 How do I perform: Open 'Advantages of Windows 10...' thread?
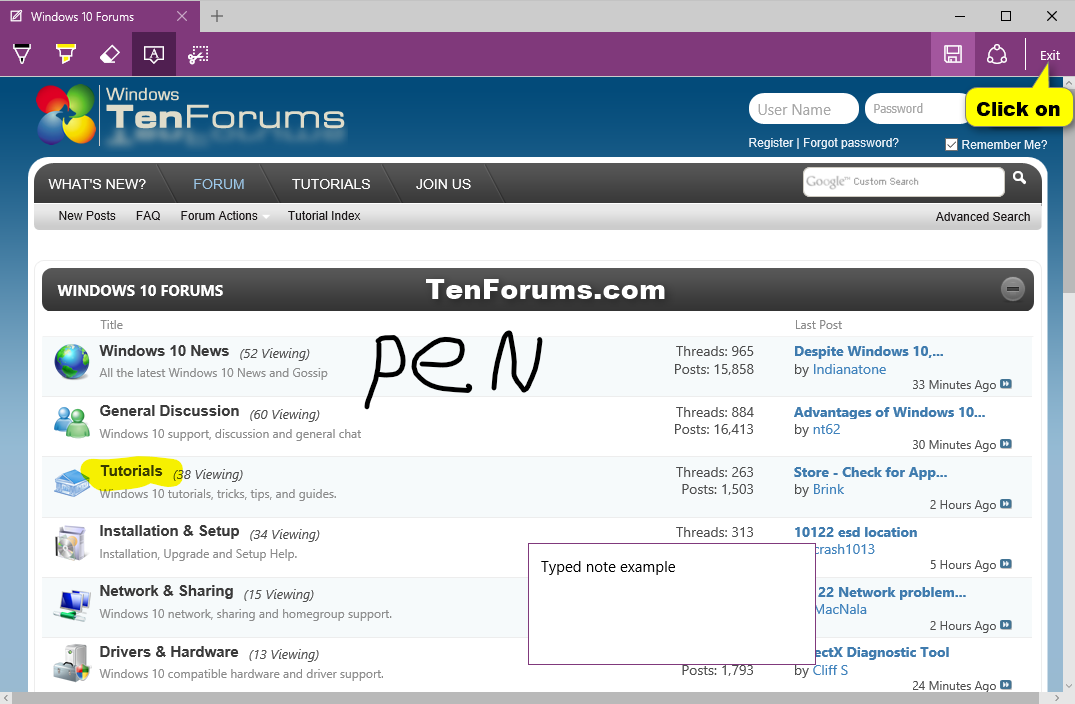click(889, 412)
